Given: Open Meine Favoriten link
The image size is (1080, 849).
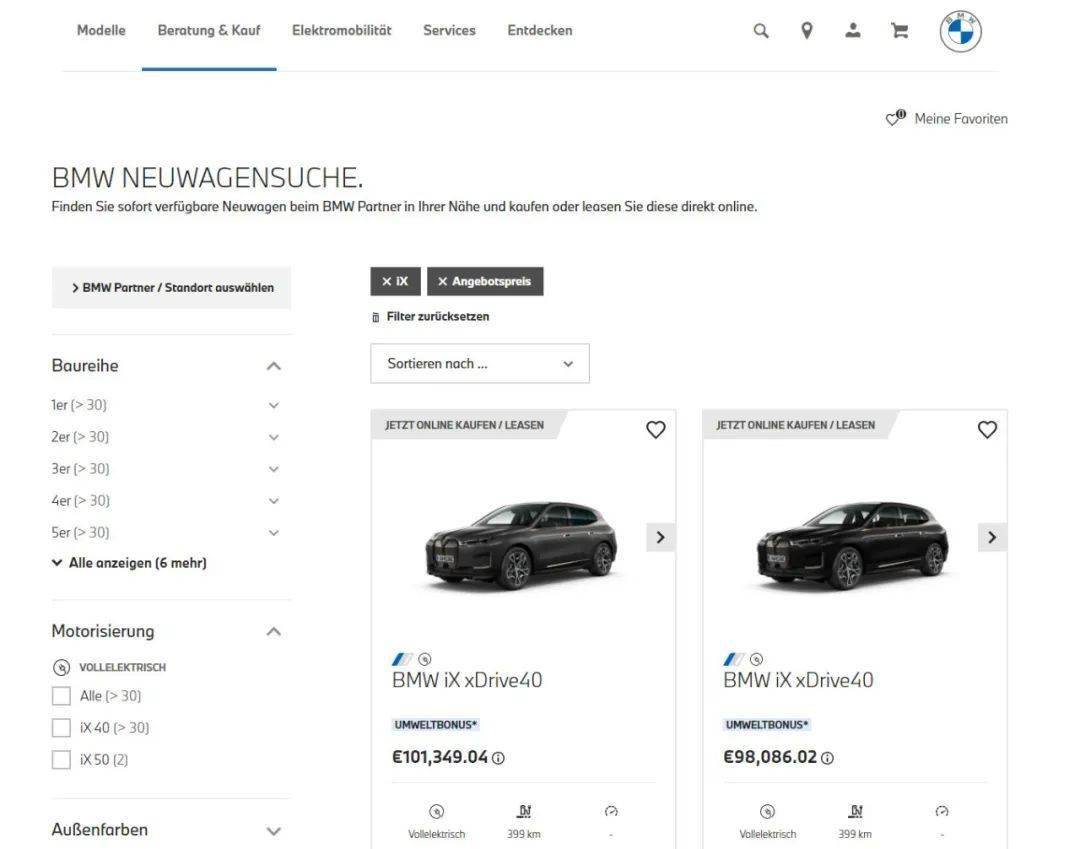Looking at the screenshot, I should point(961,118).
